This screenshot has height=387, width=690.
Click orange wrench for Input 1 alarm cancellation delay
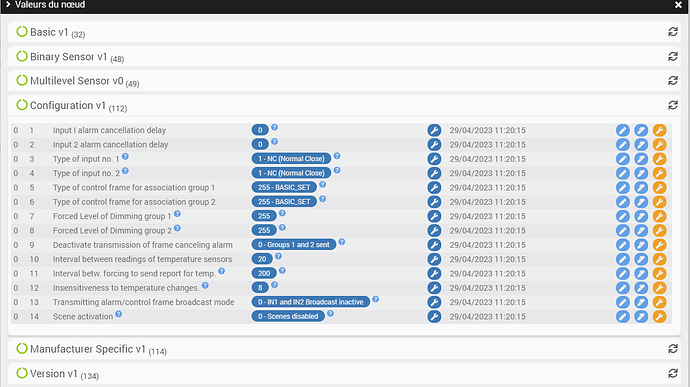(x=659, y=130)
